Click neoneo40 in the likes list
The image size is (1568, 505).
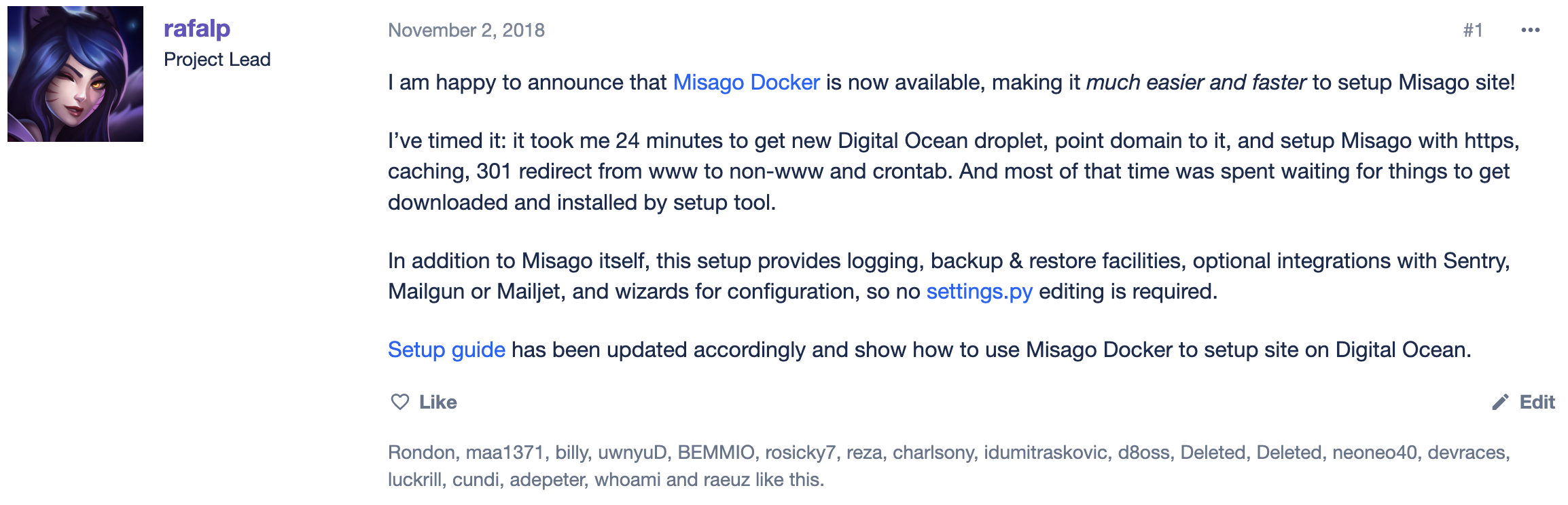pyautogui.click(x=1374, y=452)
